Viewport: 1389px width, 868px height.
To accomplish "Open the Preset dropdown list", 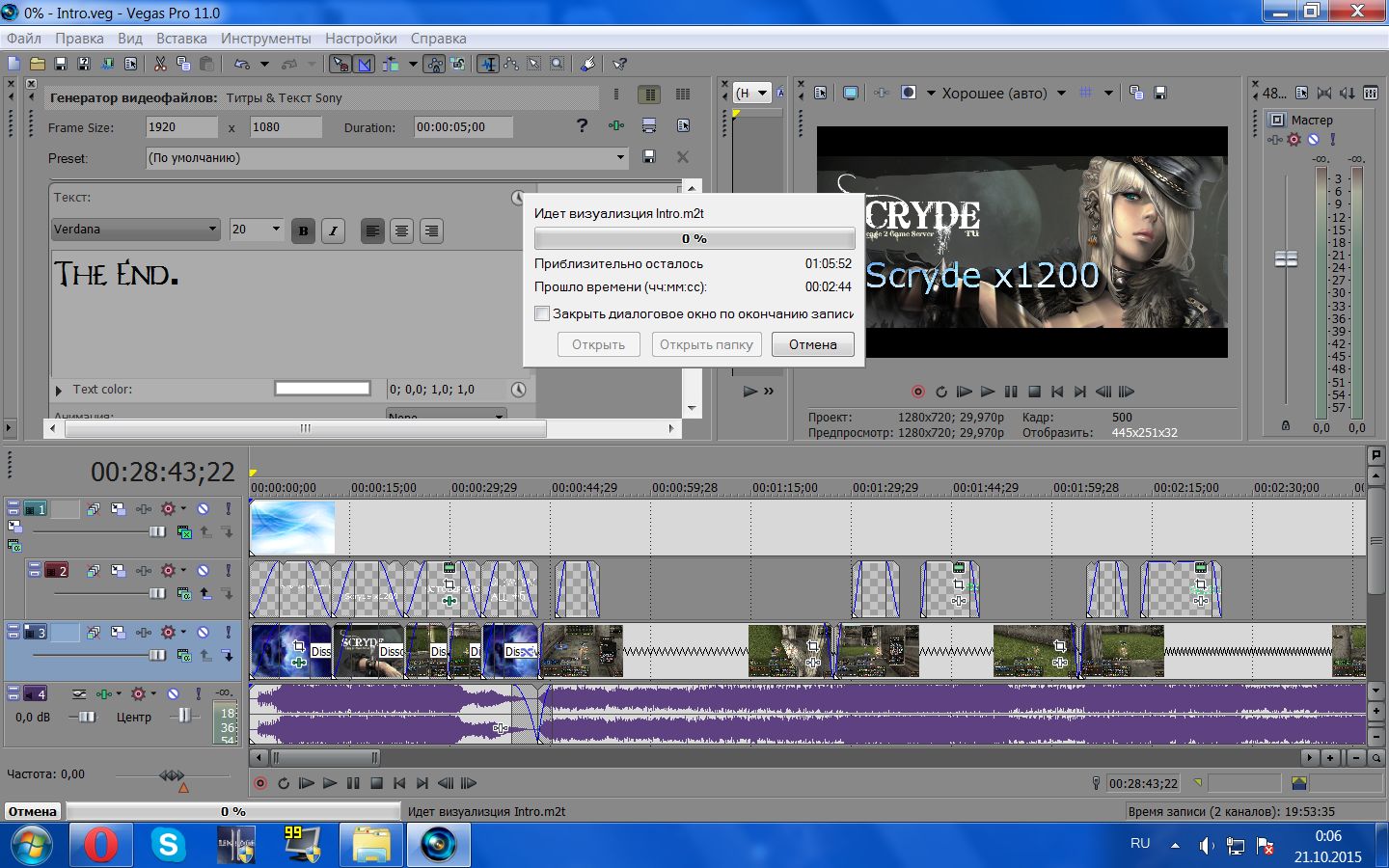I will click(x=620, y=157).
